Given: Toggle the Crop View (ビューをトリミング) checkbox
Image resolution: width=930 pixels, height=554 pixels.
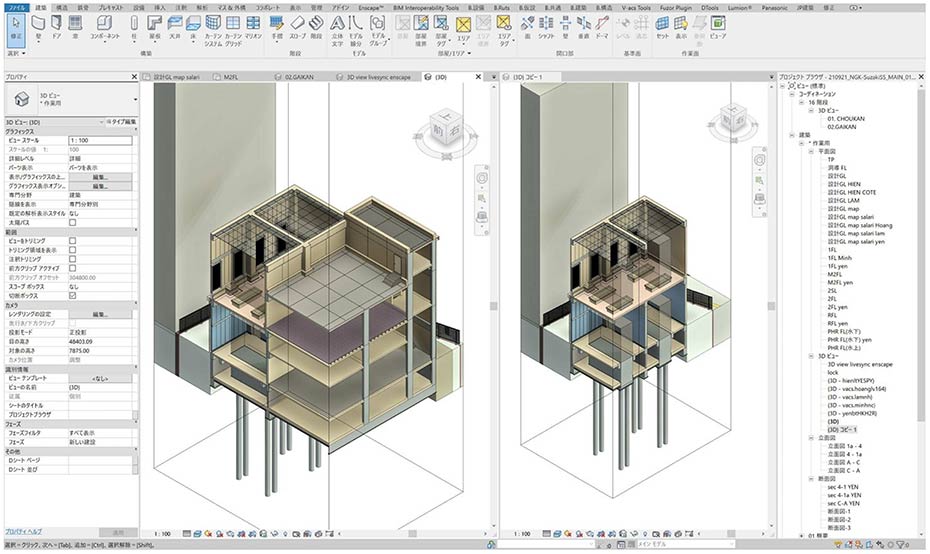Looking at the screenshot, I should 72,241.
